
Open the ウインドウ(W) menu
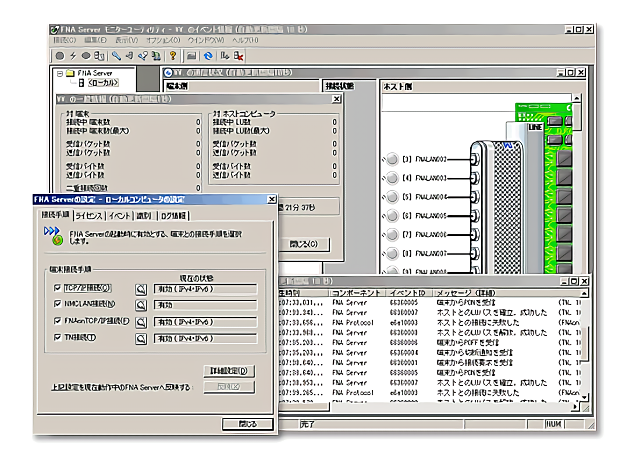click(206, 40)
